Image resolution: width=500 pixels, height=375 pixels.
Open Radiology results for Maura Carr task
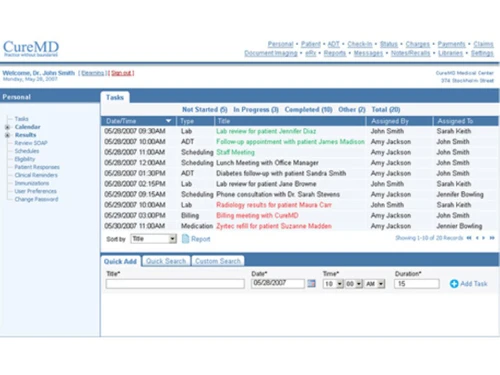tap(274, 205)
